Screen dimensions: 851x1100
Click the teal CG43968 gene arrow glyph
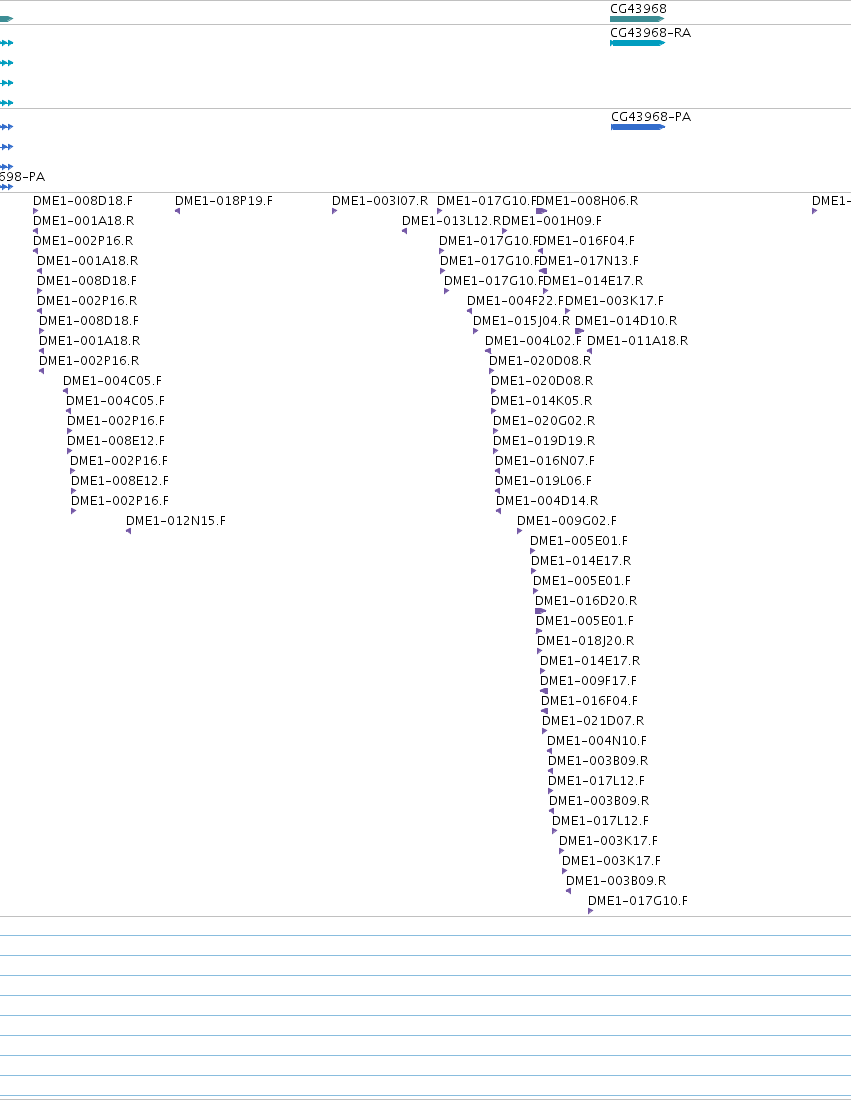637,19
